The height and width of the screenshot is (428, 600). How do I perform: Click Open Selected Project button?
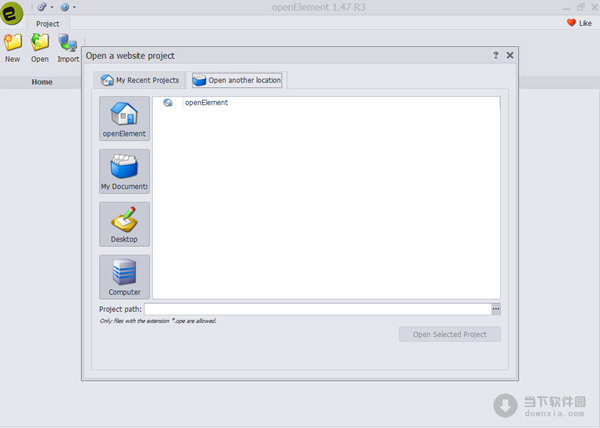[450, 334]
